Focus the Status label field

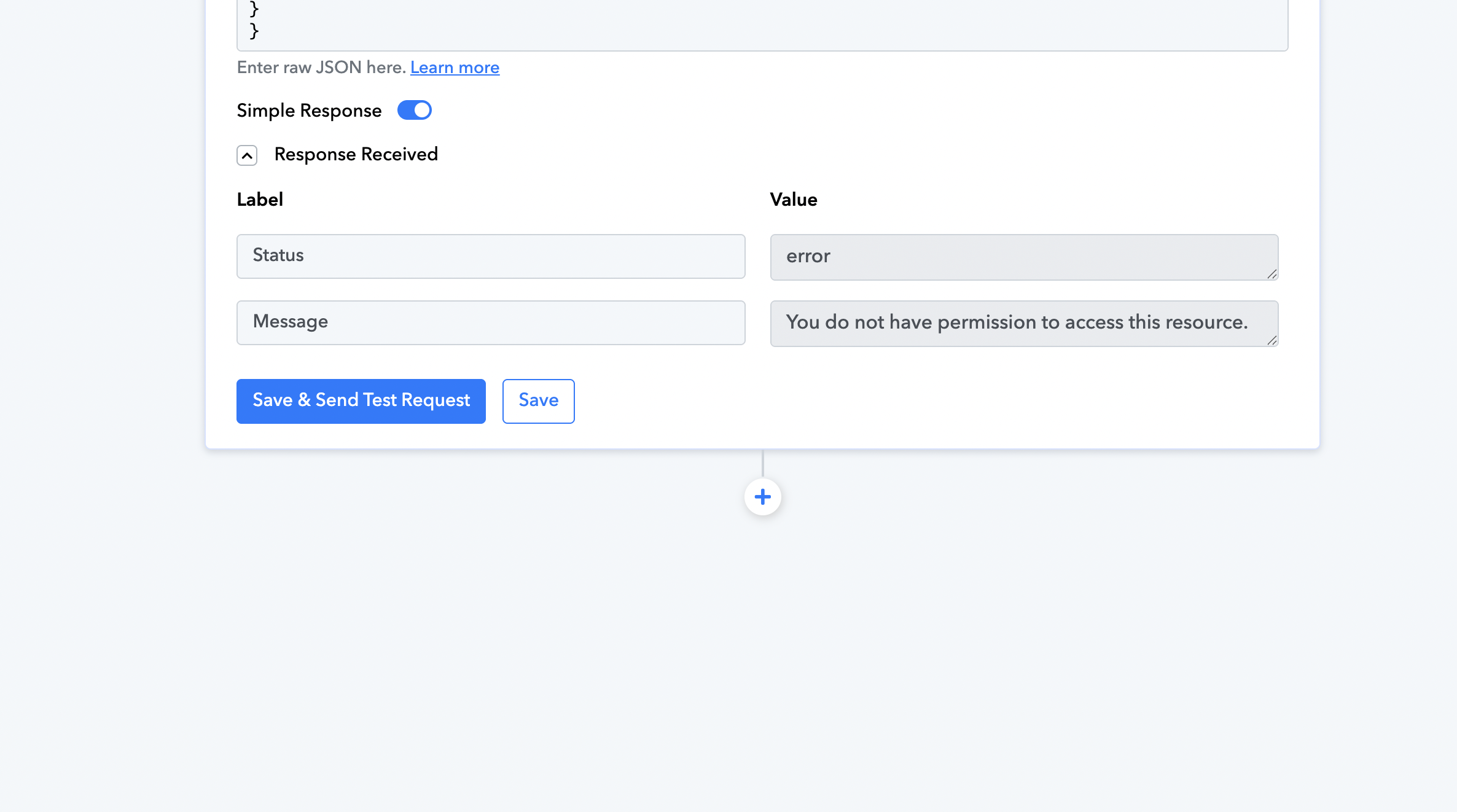pyautogui.click(x=491, y=256)
